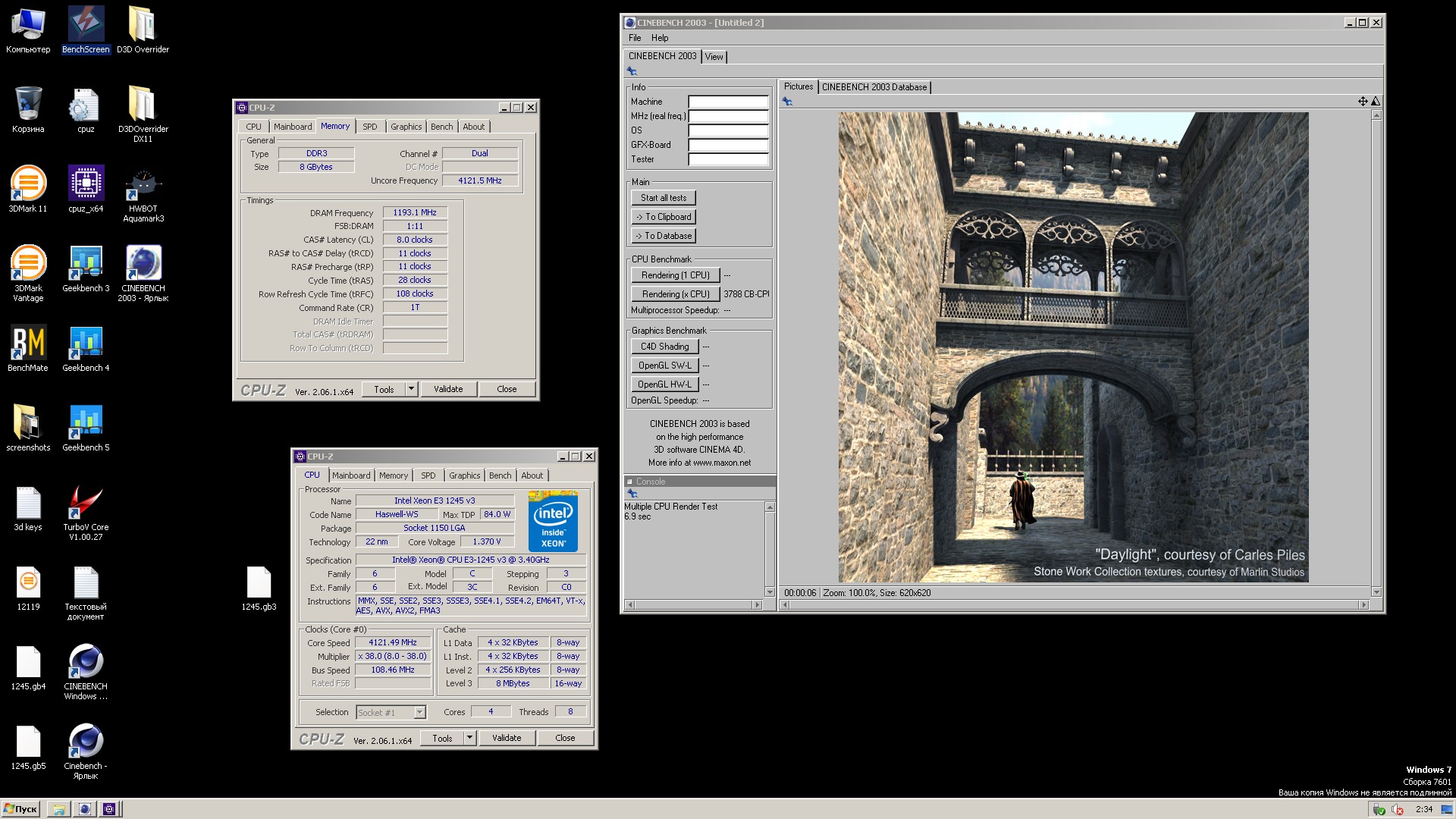Switch to View tab in Cinebench
This screenshot has height=819, width=1456.
pos(714,57)
